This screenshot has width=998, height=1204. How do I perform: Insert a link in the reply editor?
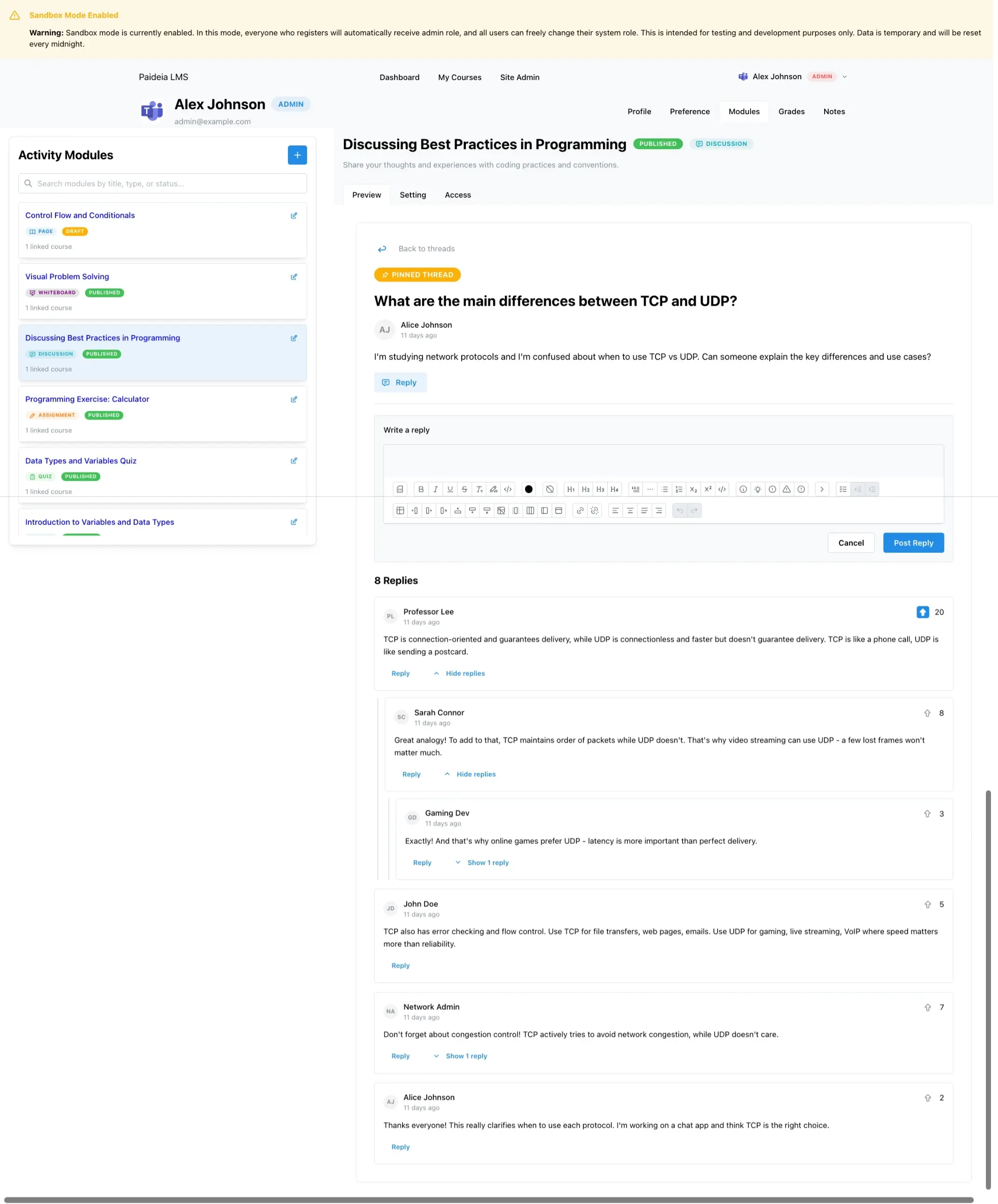click(x=580, y=510)
